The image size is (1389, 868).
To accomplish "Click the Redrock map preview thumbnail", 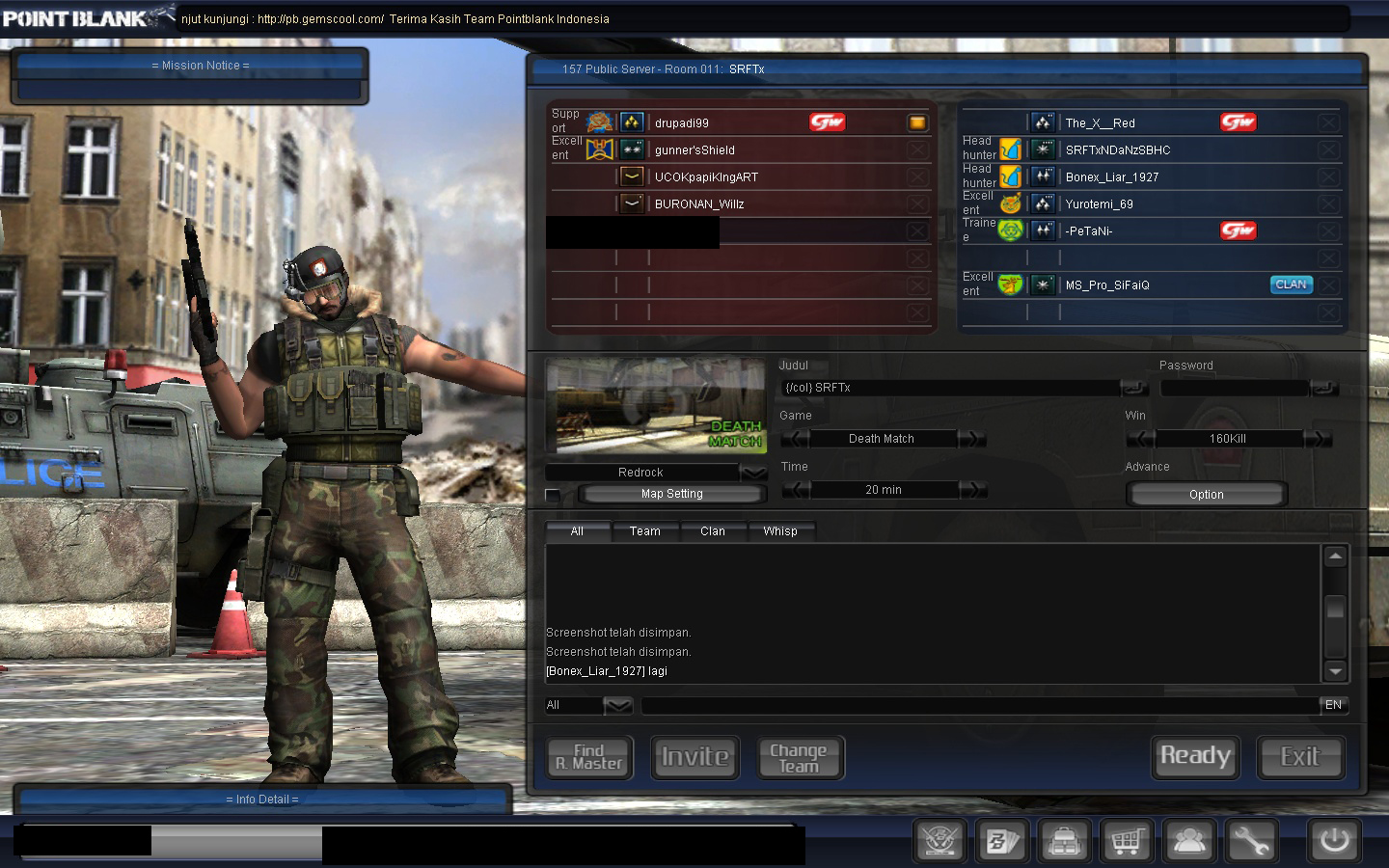I will pyautogui.click(x=656, y=405).
